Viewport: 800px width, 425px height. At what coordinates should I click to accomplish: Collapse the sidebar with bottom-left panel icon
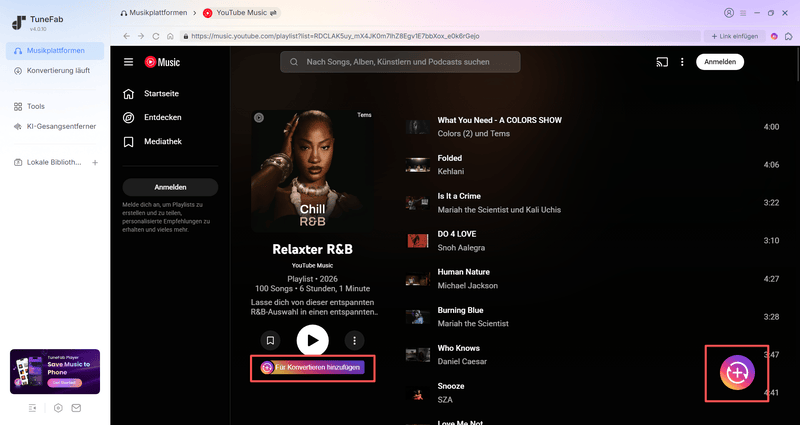pos(33,408)
